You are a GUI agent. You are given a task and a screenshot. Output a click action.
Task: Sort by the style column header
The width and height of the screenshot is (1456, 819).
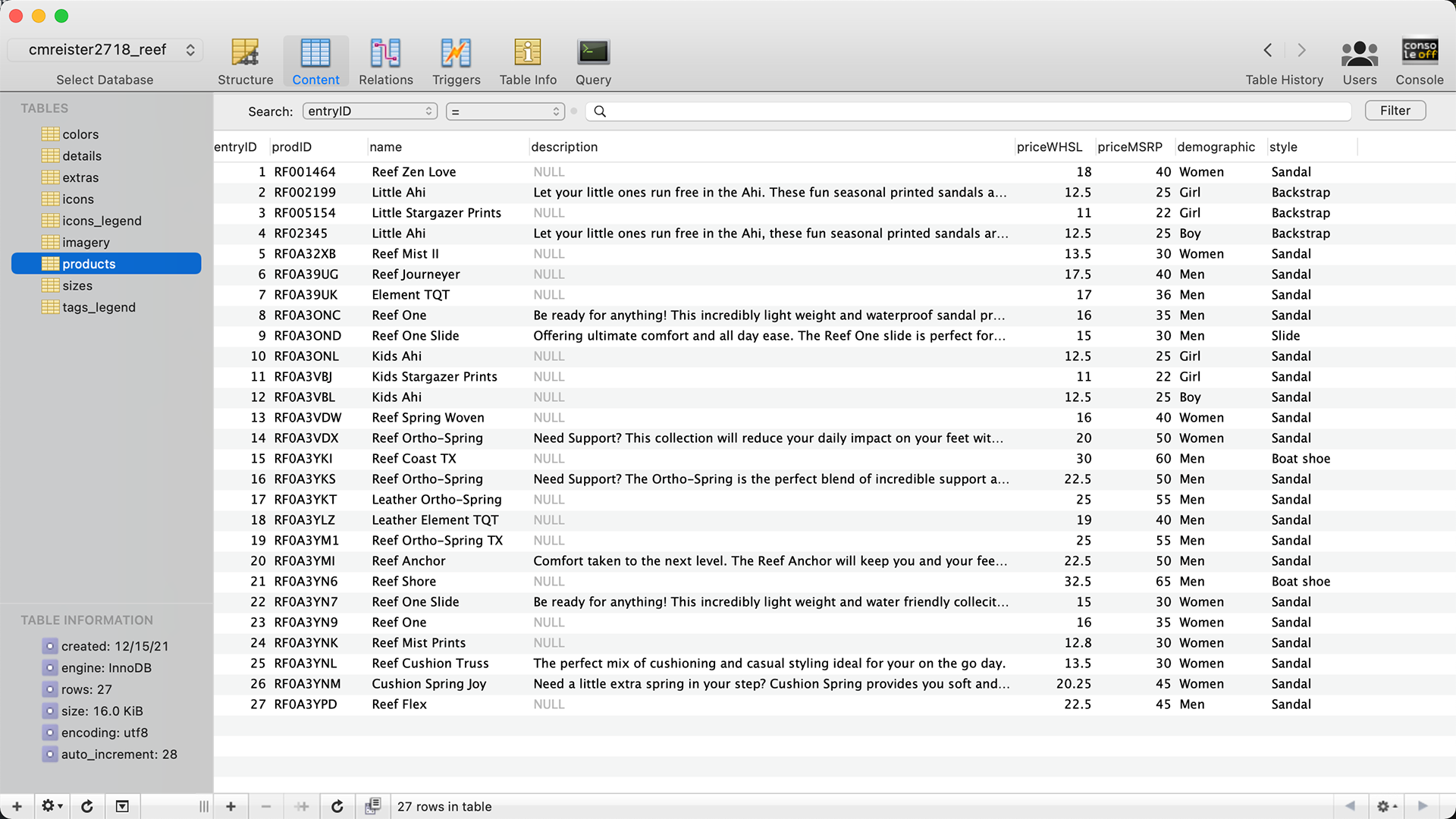click(x=1312, y=147)
